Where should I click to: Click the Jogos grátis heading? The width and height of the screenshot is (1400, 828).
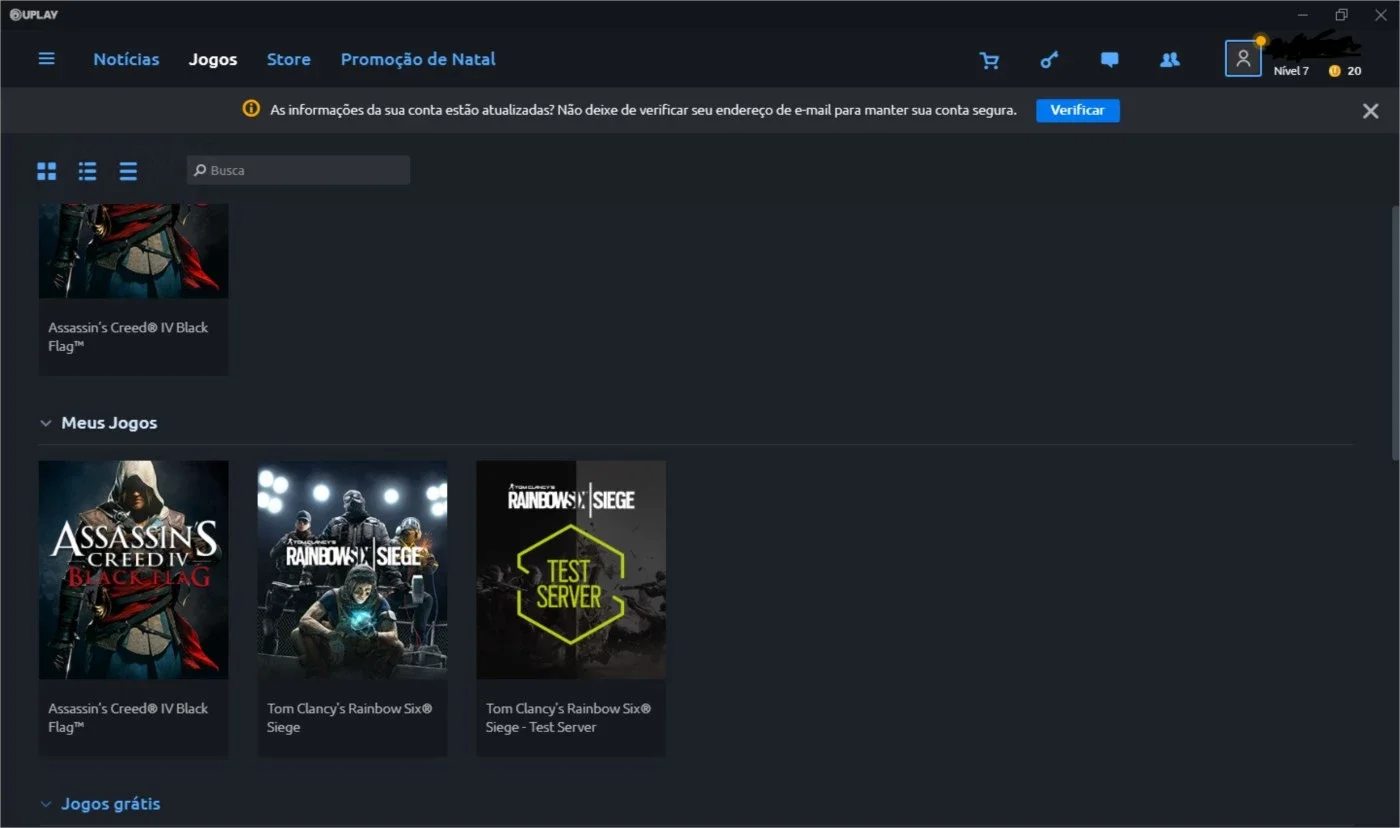point(110,804)
